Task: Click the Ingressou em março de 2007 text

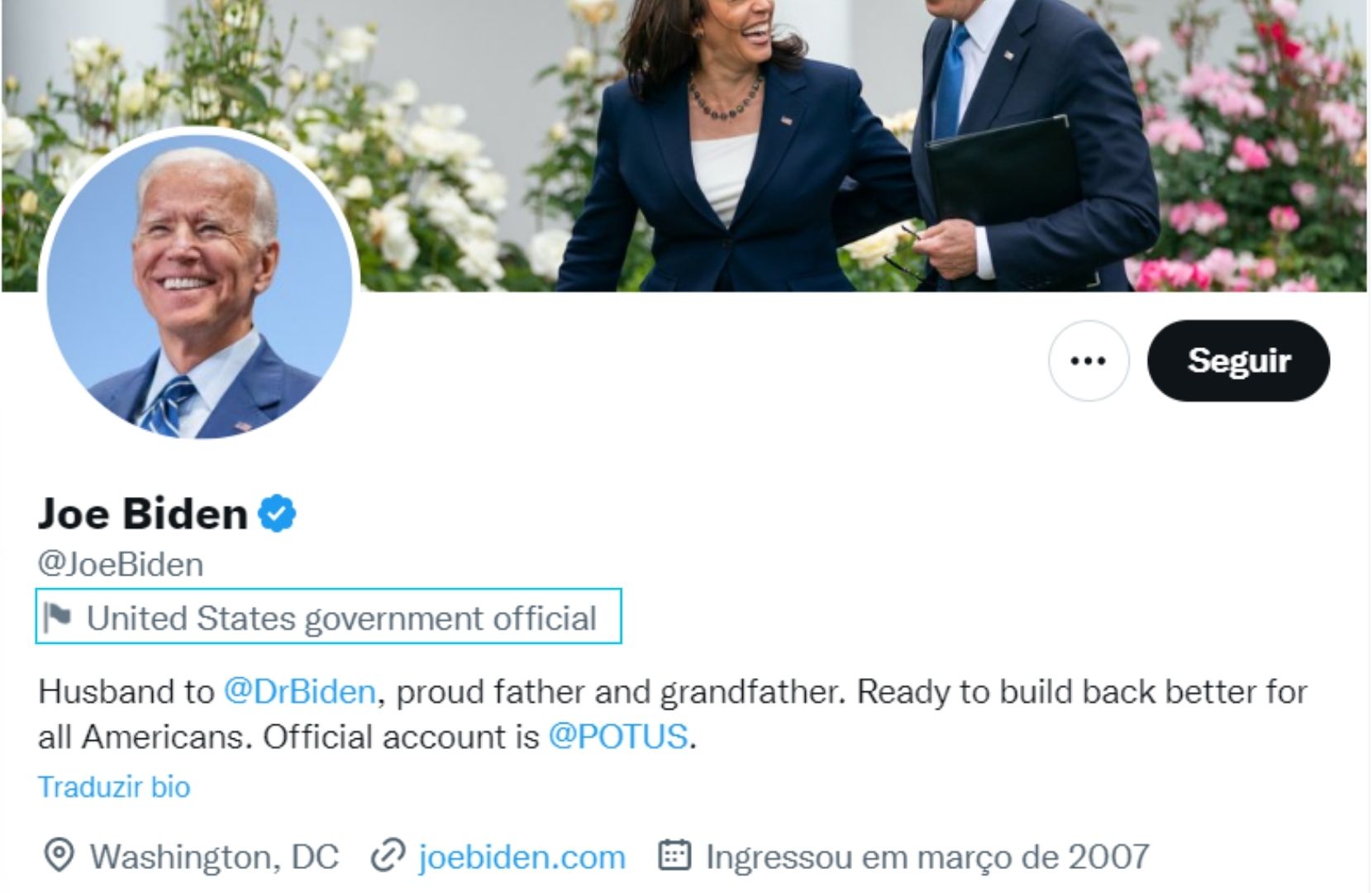Action: 927,857
